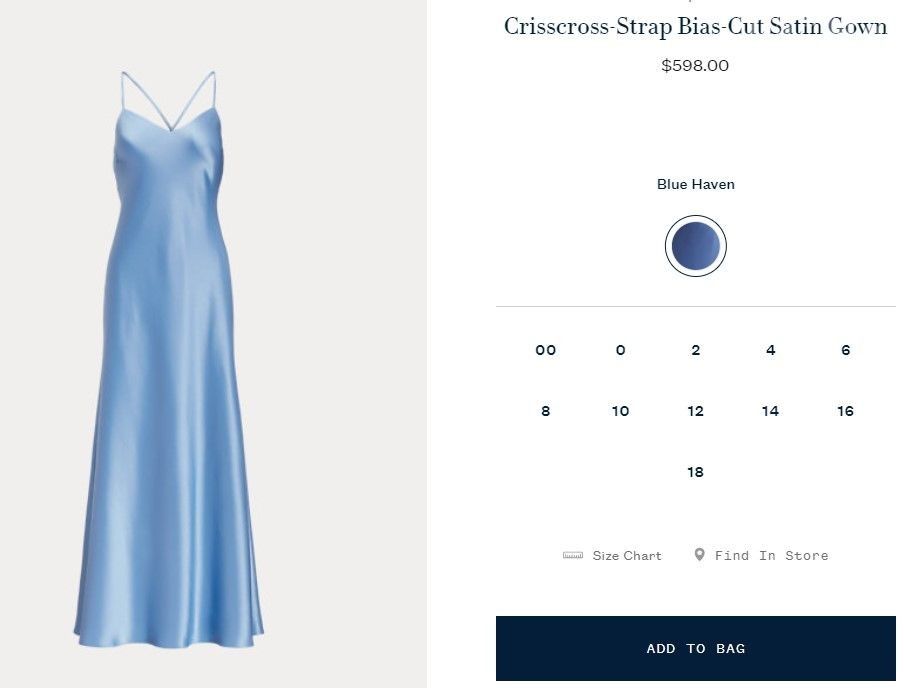
Task: Choose size 8
Action: click(545, 411)
